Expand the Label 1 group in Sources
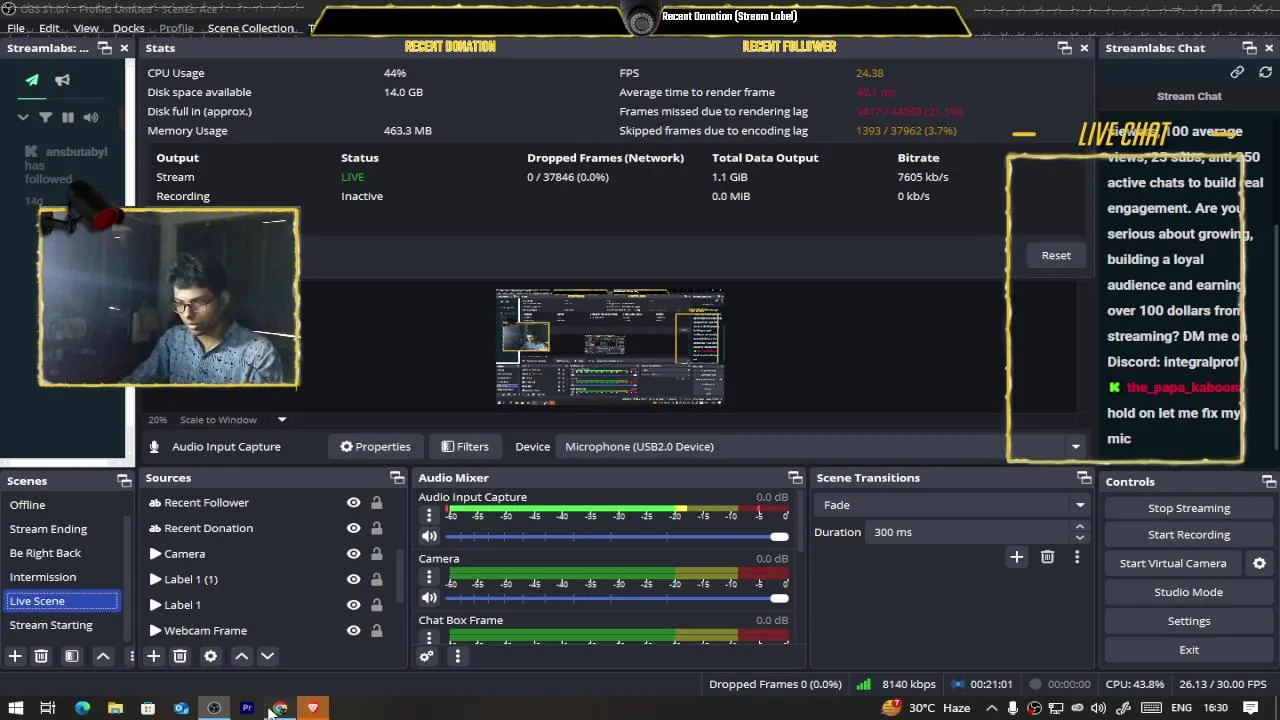Image resolution: width=1280 pixels, height=720 pixels. click(x=155, y=605)
